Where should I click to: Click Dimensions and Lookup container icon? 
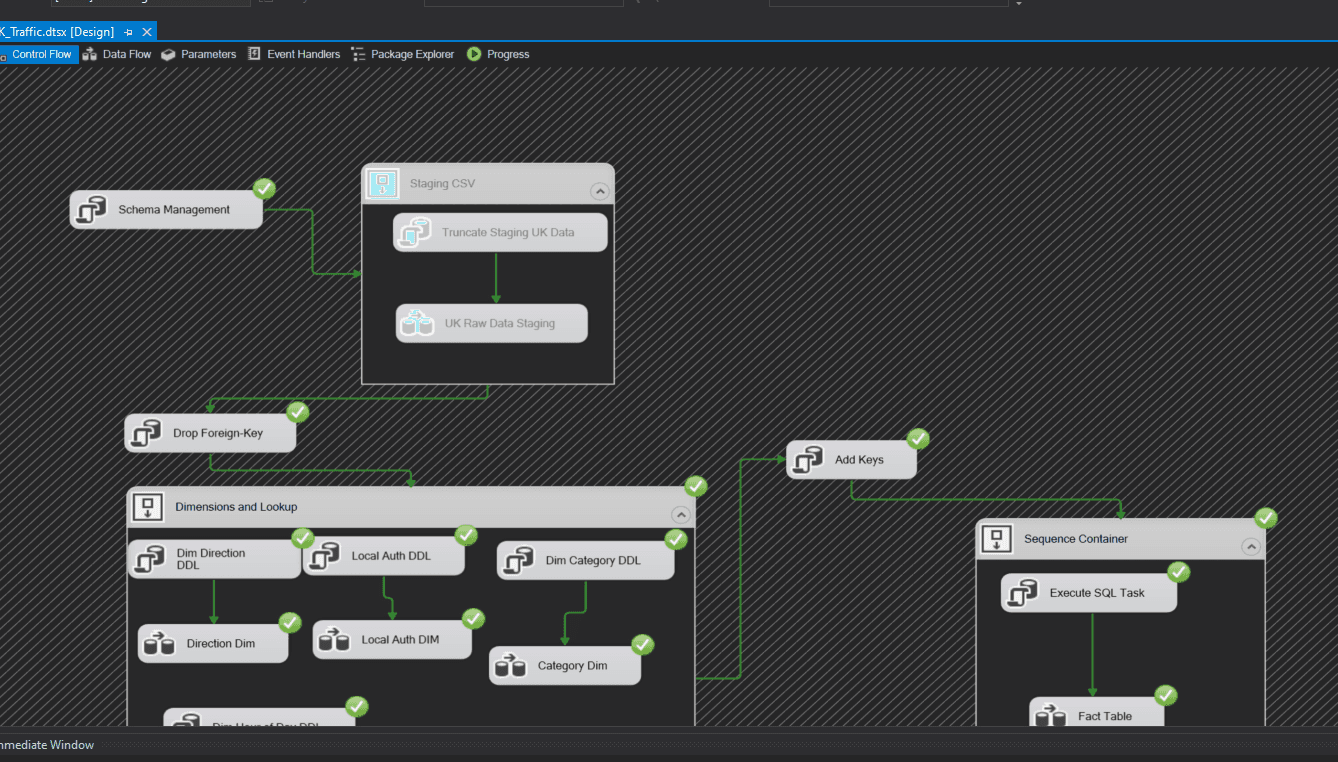click(x=148, y=507)
